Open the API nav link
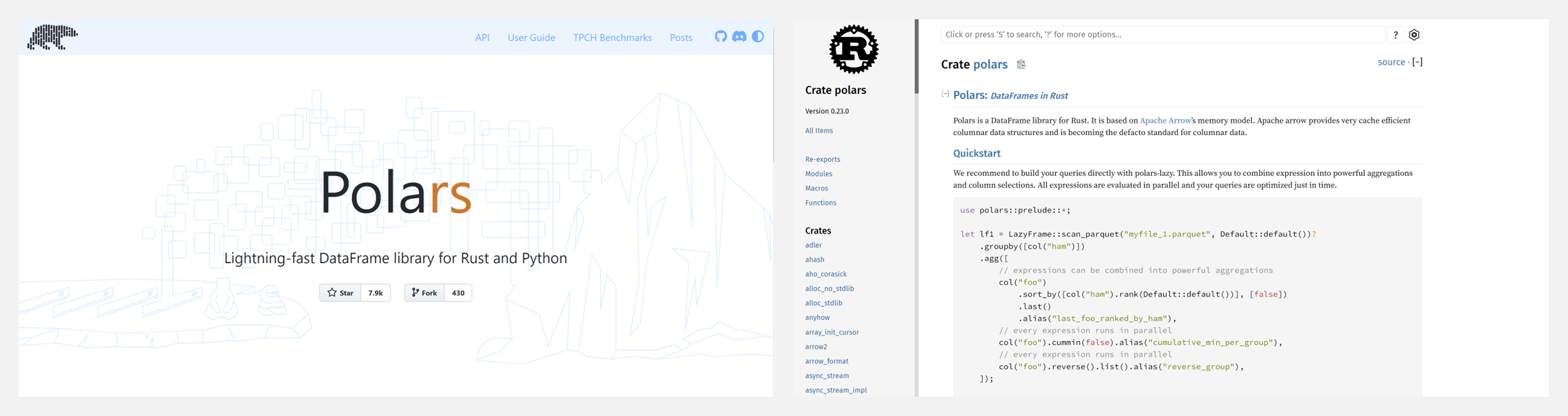 click(482, 38)
